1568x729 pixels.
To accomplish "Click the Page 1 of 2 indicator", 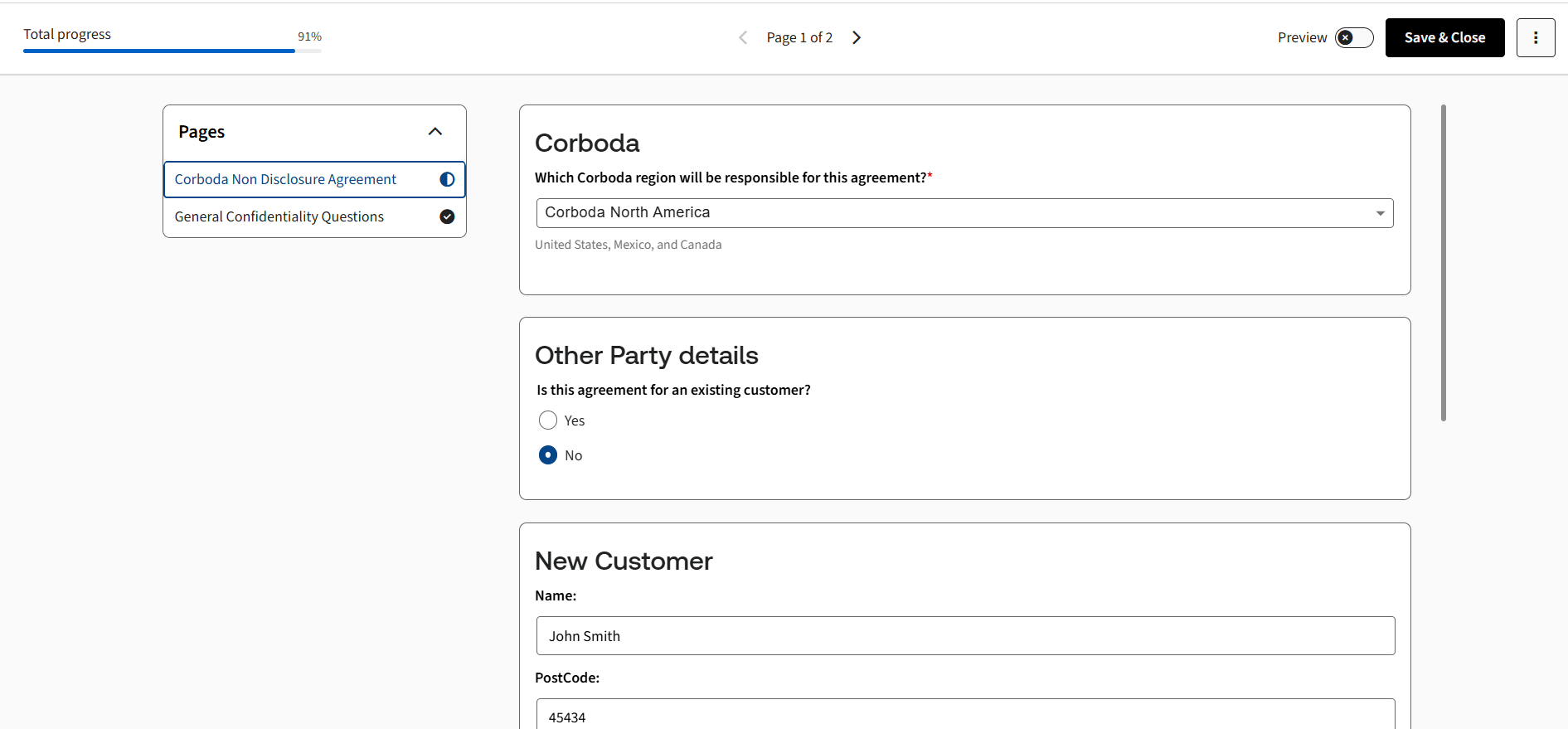I will [799, 37].
